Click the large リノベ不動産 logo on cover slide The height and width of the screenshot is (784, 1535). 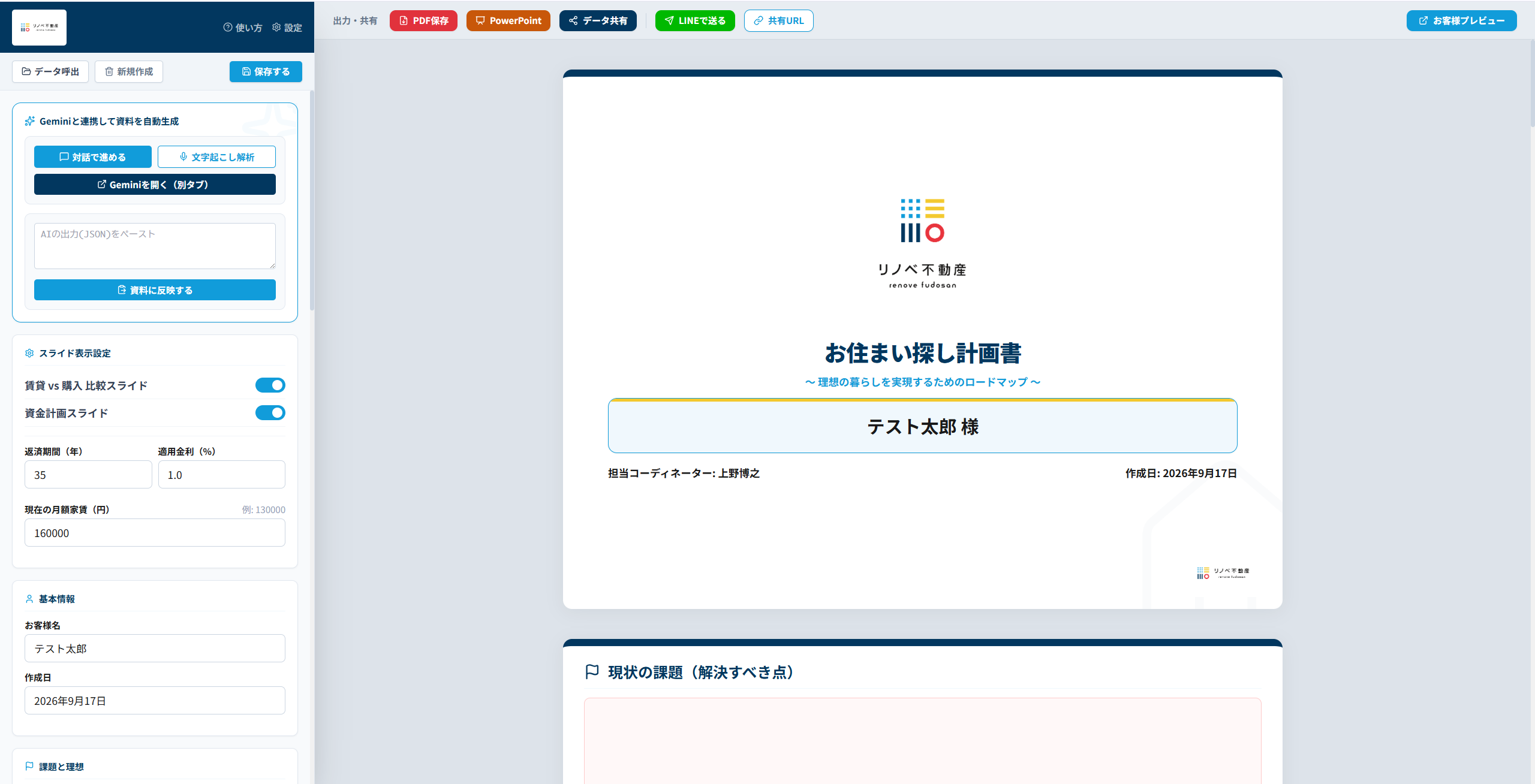point(922,243)
